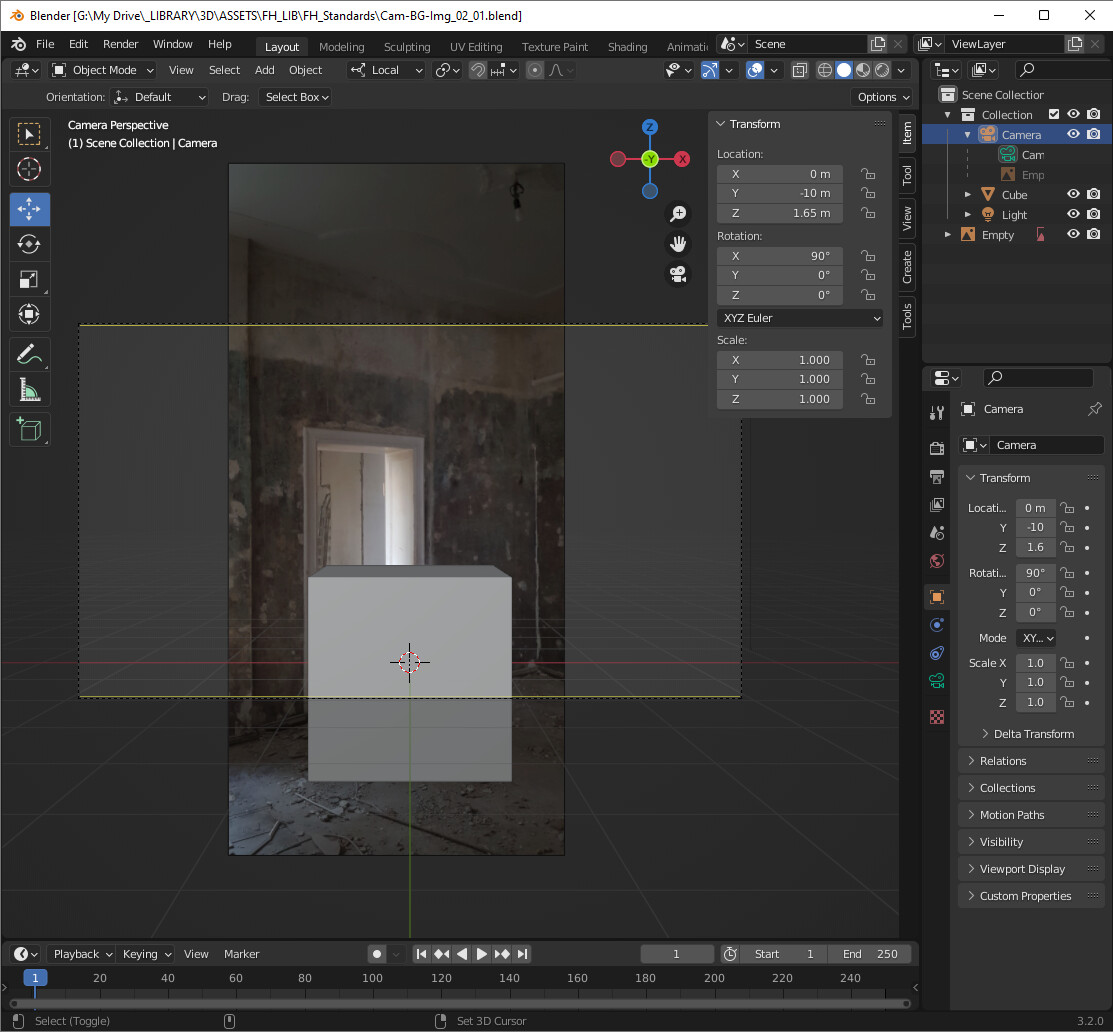1113x1032 pixels.
Task: Click the Location Z 1.65 m field
Action: [779, 213]
